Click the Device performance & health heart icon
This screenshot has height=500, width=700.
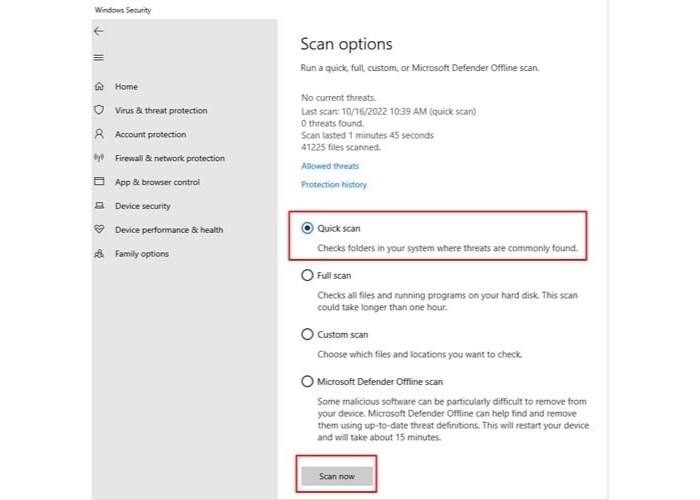(x=99, y=230)
